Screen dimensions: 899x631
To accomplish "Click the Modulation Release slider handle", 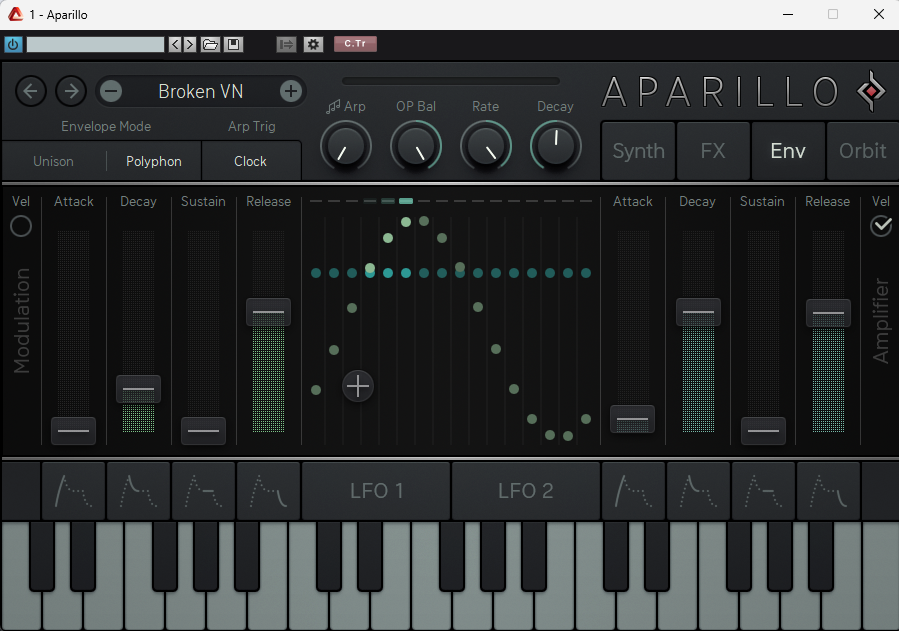I will click(x=268, y=312).
